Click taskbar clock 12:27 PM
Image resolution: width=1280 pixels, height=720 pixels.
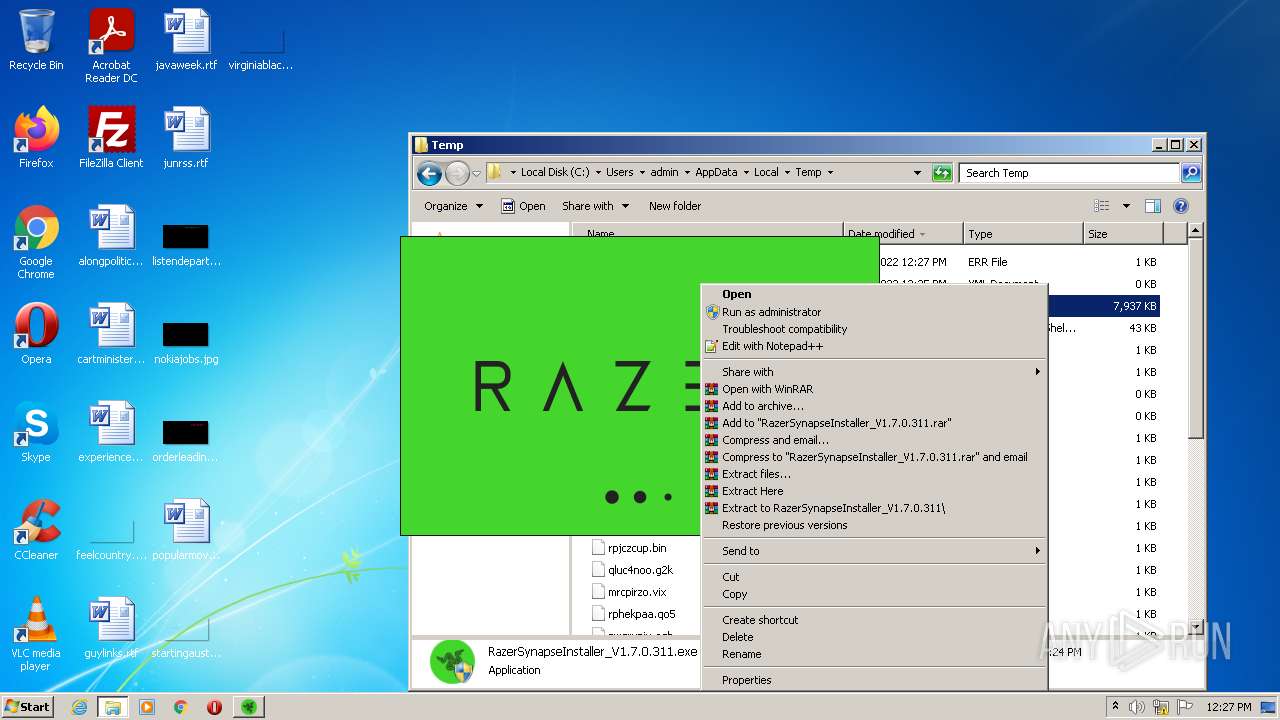click(1228, 707)
